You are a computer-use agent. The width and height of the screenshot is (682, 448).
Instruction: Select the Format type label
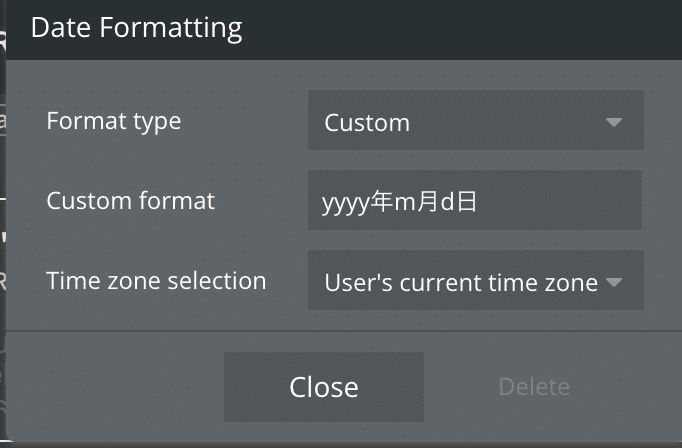coord(114,121)
